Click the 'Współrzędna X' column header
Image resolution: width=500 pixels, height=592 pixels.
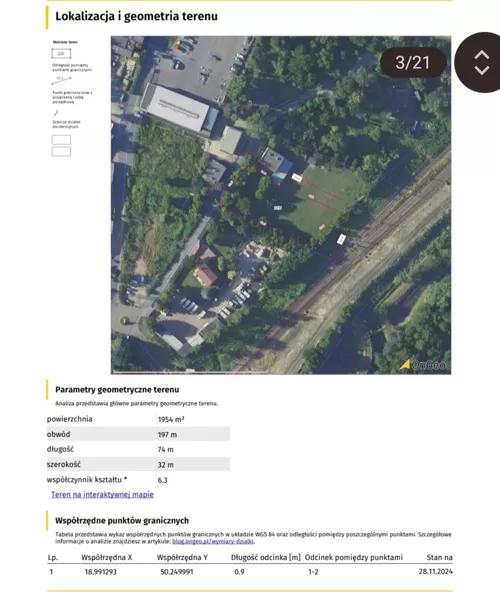[106, 557]
